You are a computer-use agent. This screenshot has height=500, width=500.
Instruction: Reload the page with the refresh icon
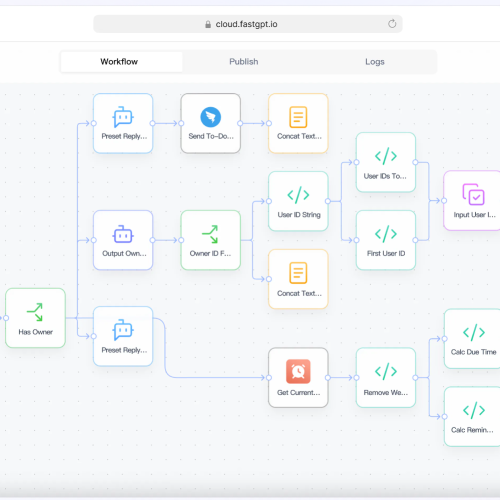click(392, 24)
